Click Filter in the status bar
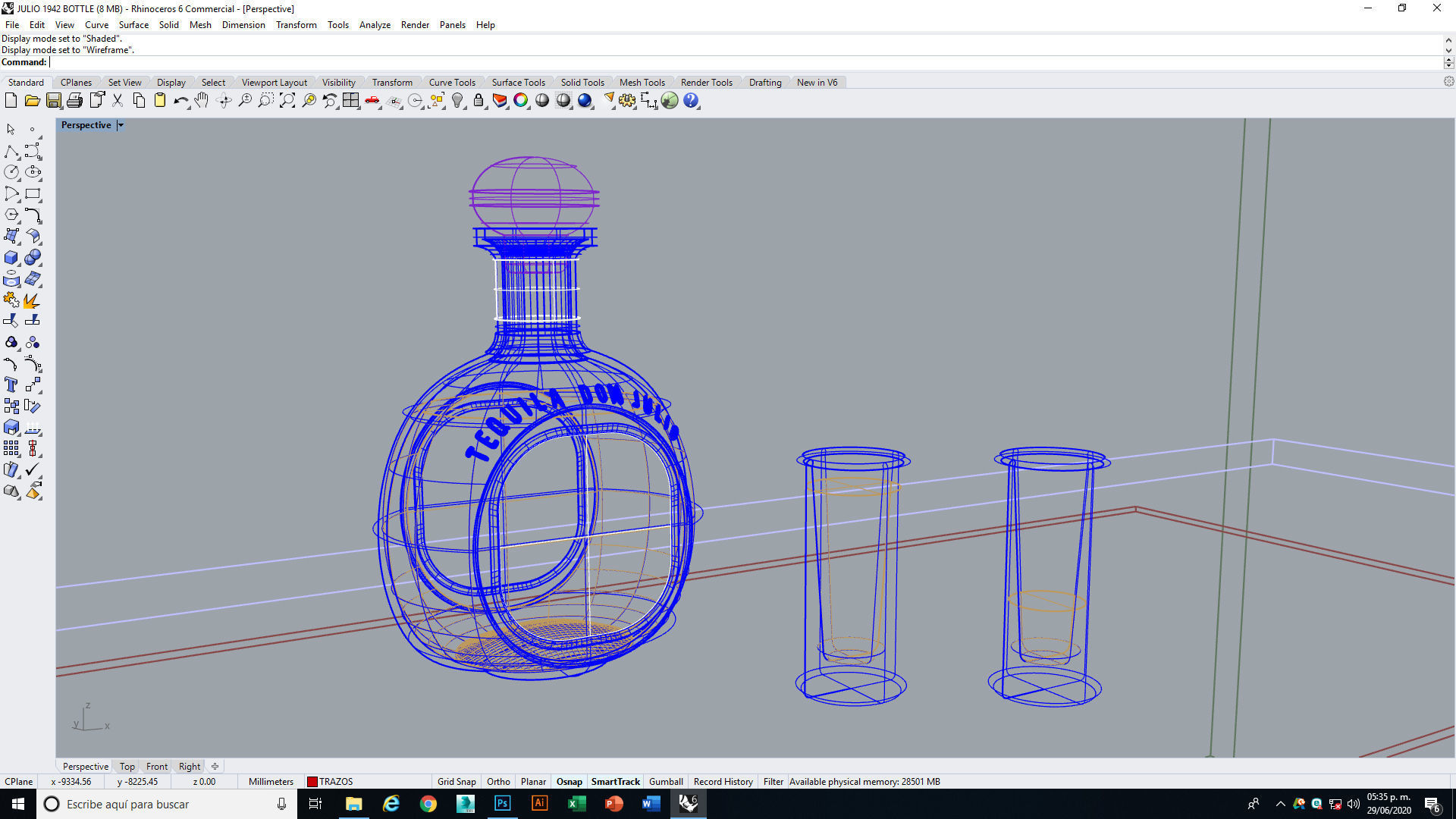The width and height of the screenshot is (1456, 819). (773, 781)
